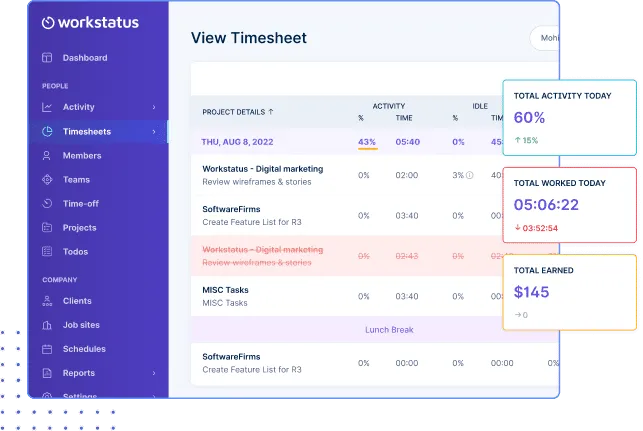Click the View Timesheet page title

point(249,38)
